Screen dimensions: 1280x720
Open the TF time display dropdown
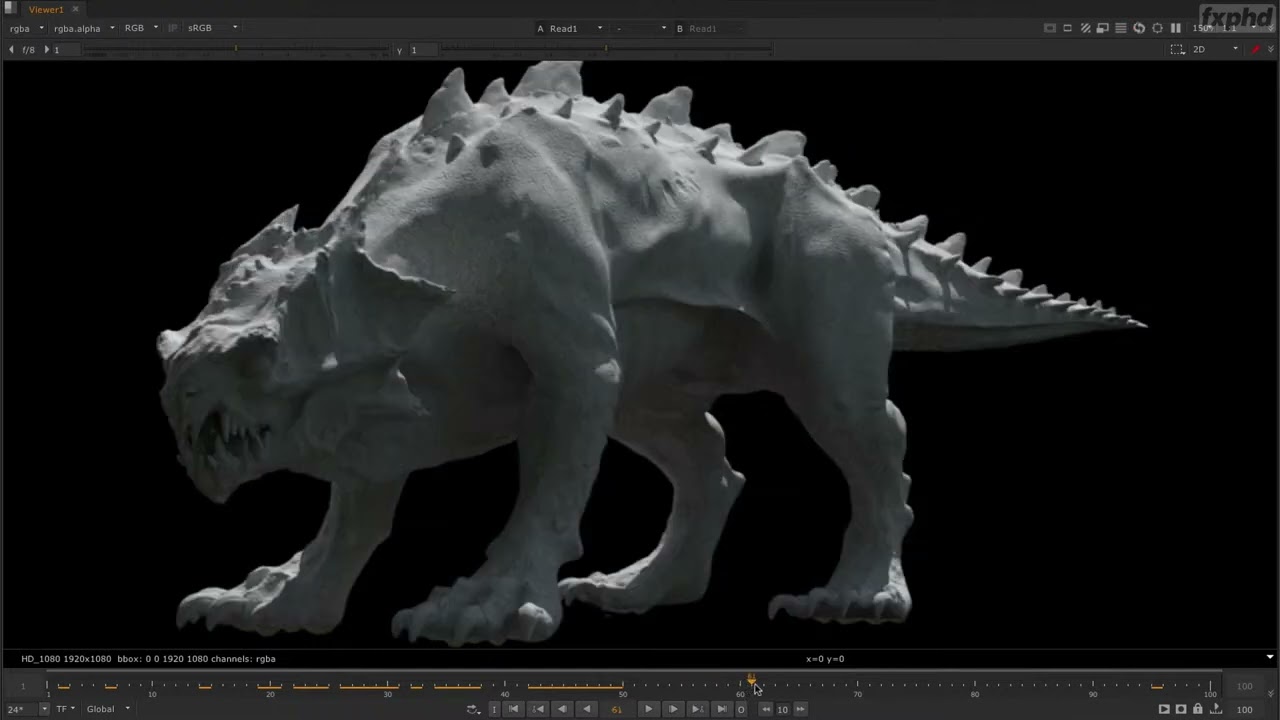point(66,709)
